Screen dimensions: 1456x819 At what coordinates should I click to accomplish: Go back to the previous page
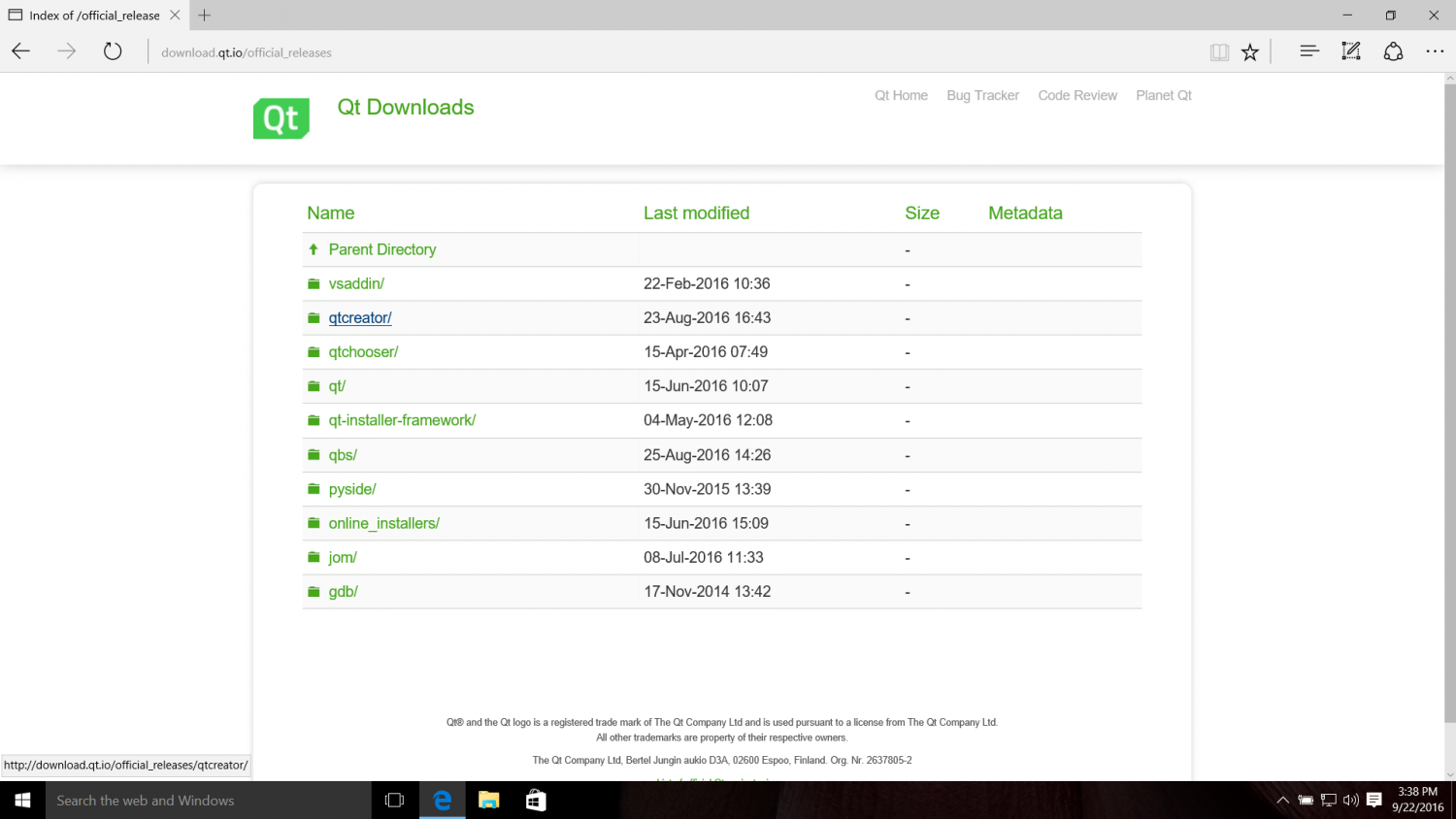point(20,51)
